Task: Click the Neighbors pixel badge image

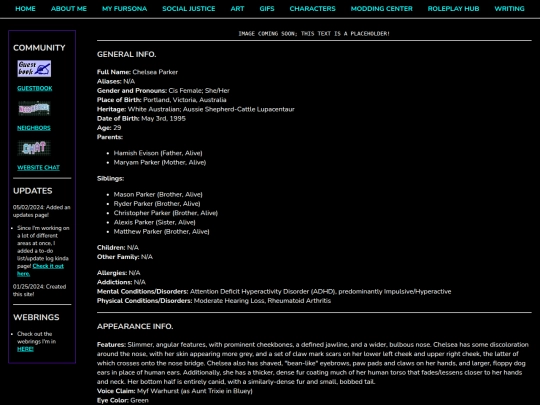Action: [x=34, y=108]
